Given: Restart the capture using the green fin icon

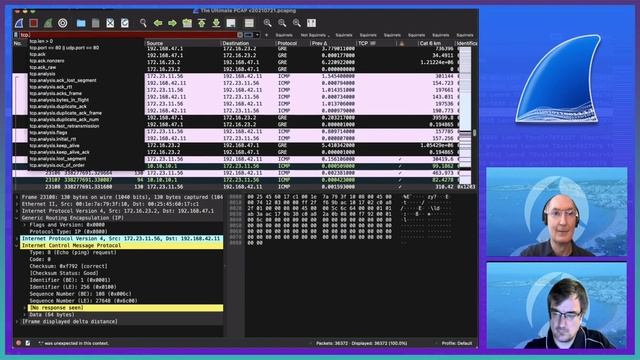Looking at the screenshot, I should coord(48,23).
